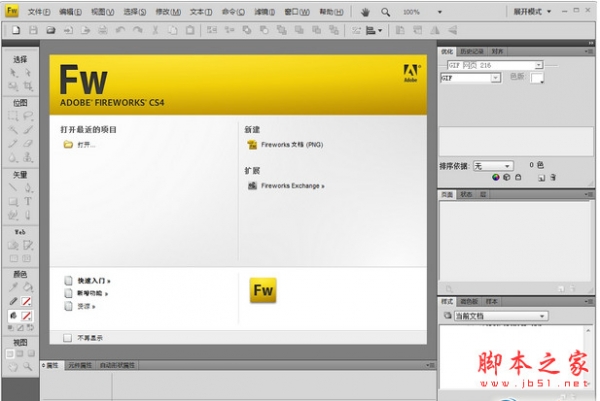Image resolution: width=600 pixels, height=401 pixels.
Task: Select the Paint Bucket tool
Action: pyautogui.click(x=28, y=287)
